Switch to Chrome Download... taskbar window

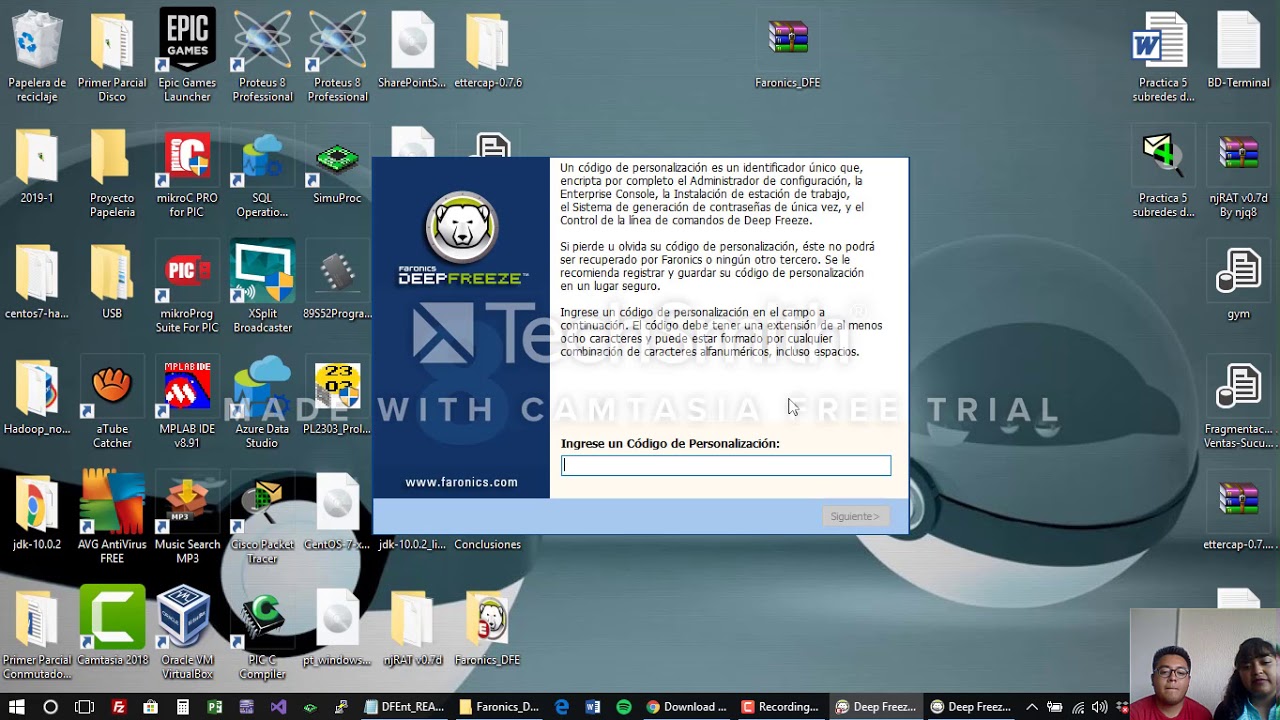click(x=686, y=707)
